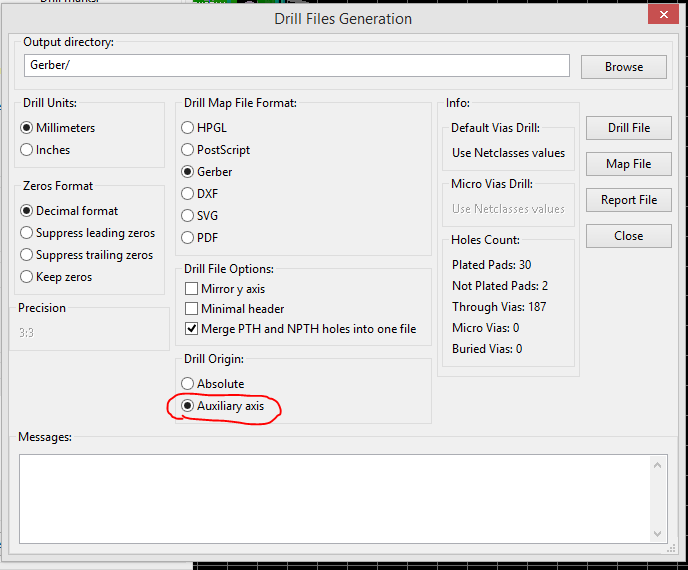Select Suppress leading zeros

[x=87, y=233]
